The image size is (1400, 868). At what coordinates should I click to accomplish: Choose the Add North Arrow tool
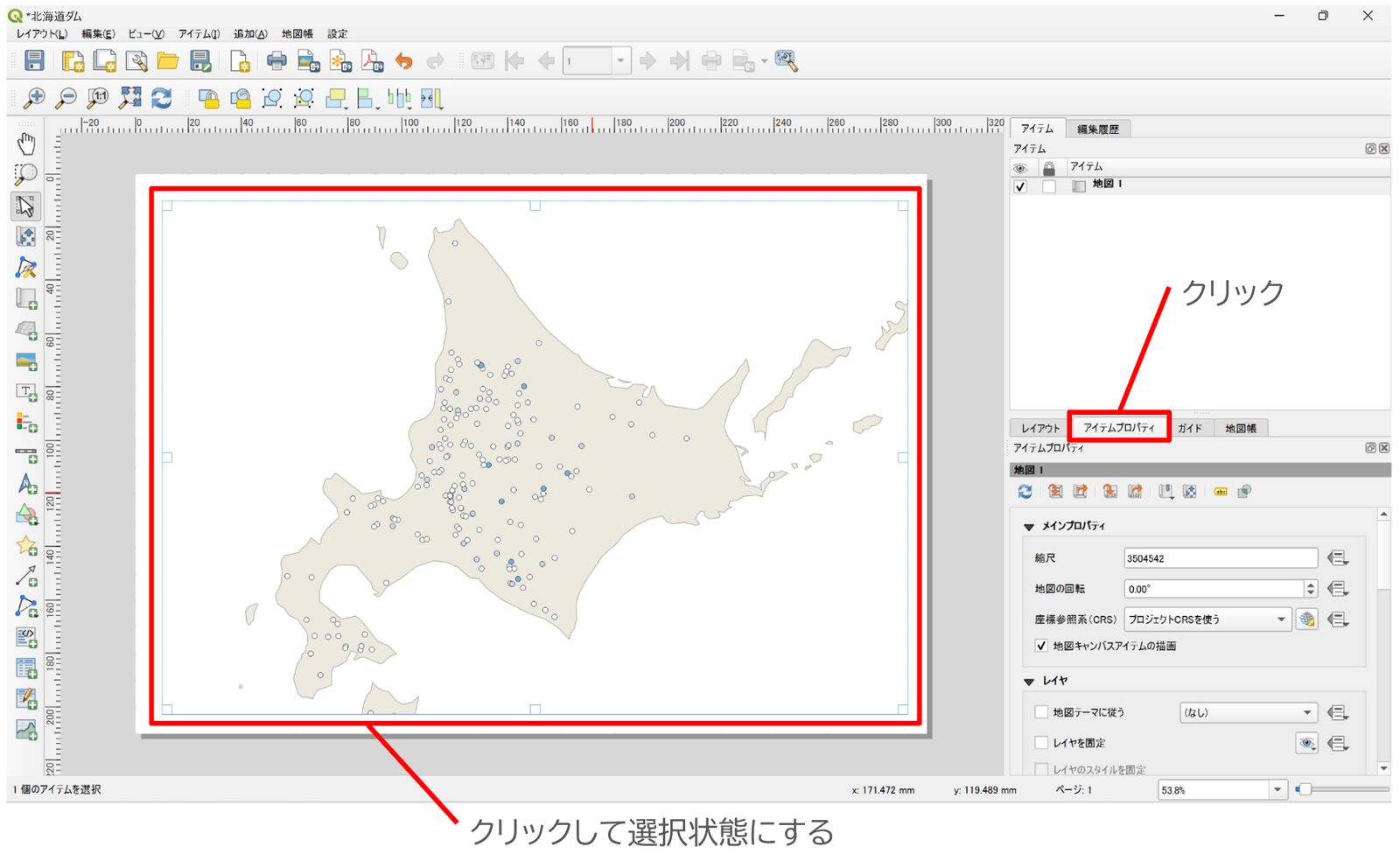coord(26,484)
